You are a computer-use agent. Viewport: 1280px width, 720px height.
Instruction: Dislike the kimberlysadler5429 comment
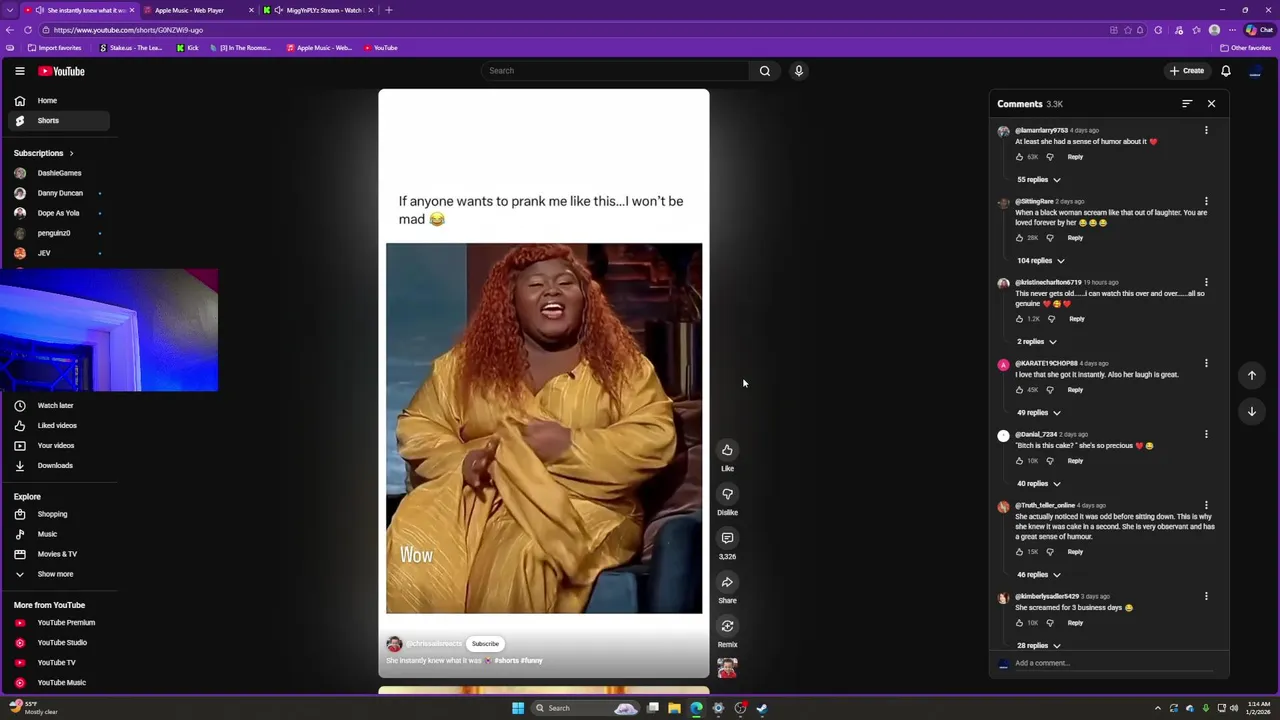point(1049,623)
